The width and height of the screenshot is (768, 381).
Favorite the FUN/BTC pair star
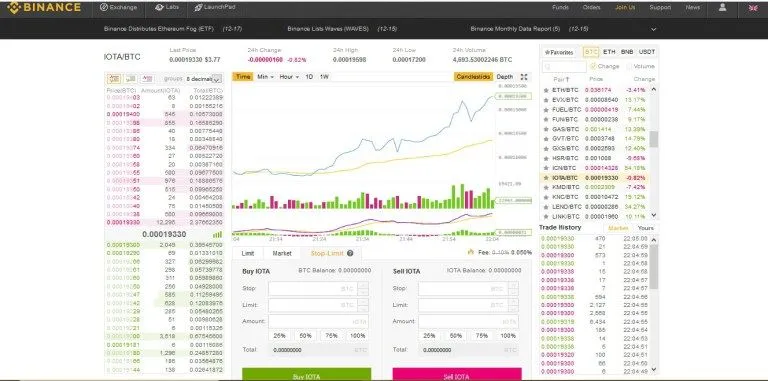click(546, 119)
